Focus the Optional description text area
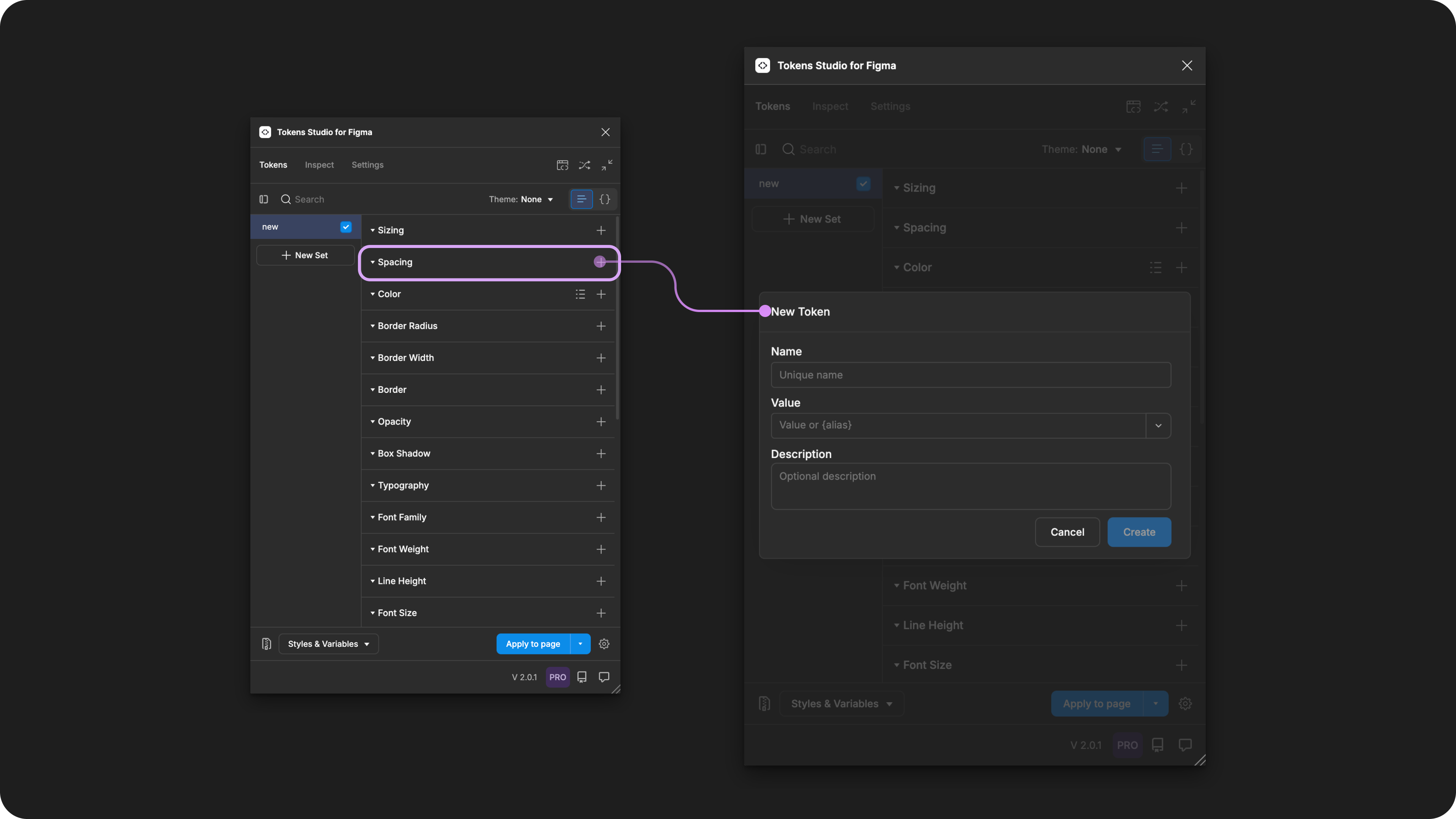The height and width of the screenshot is (819, 1456). click(x=971, y=486)
